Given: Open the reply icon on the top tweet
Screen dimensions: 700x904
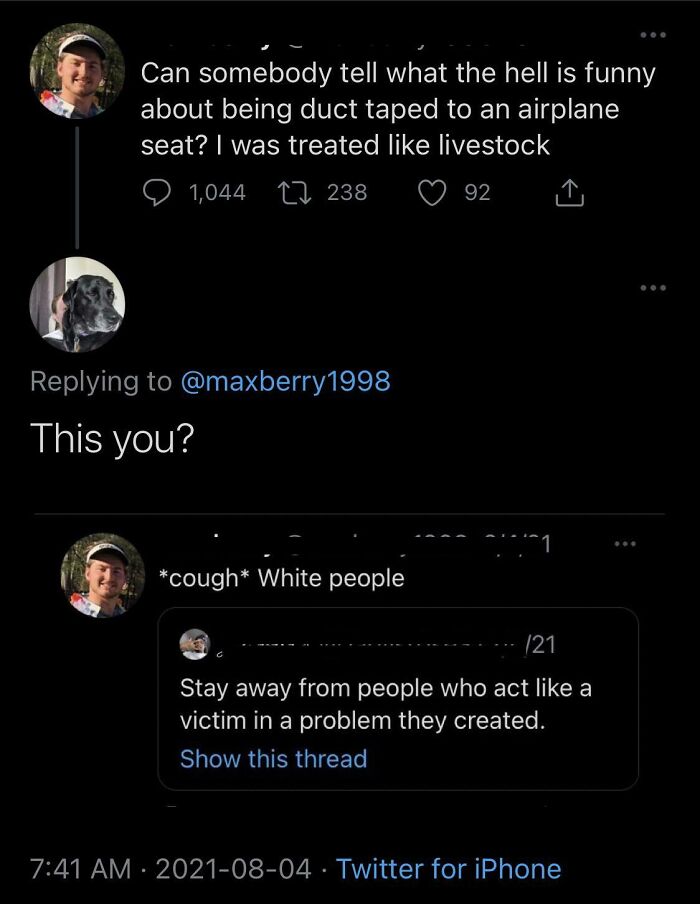Looking at the screenshot, I should point(158,192).
